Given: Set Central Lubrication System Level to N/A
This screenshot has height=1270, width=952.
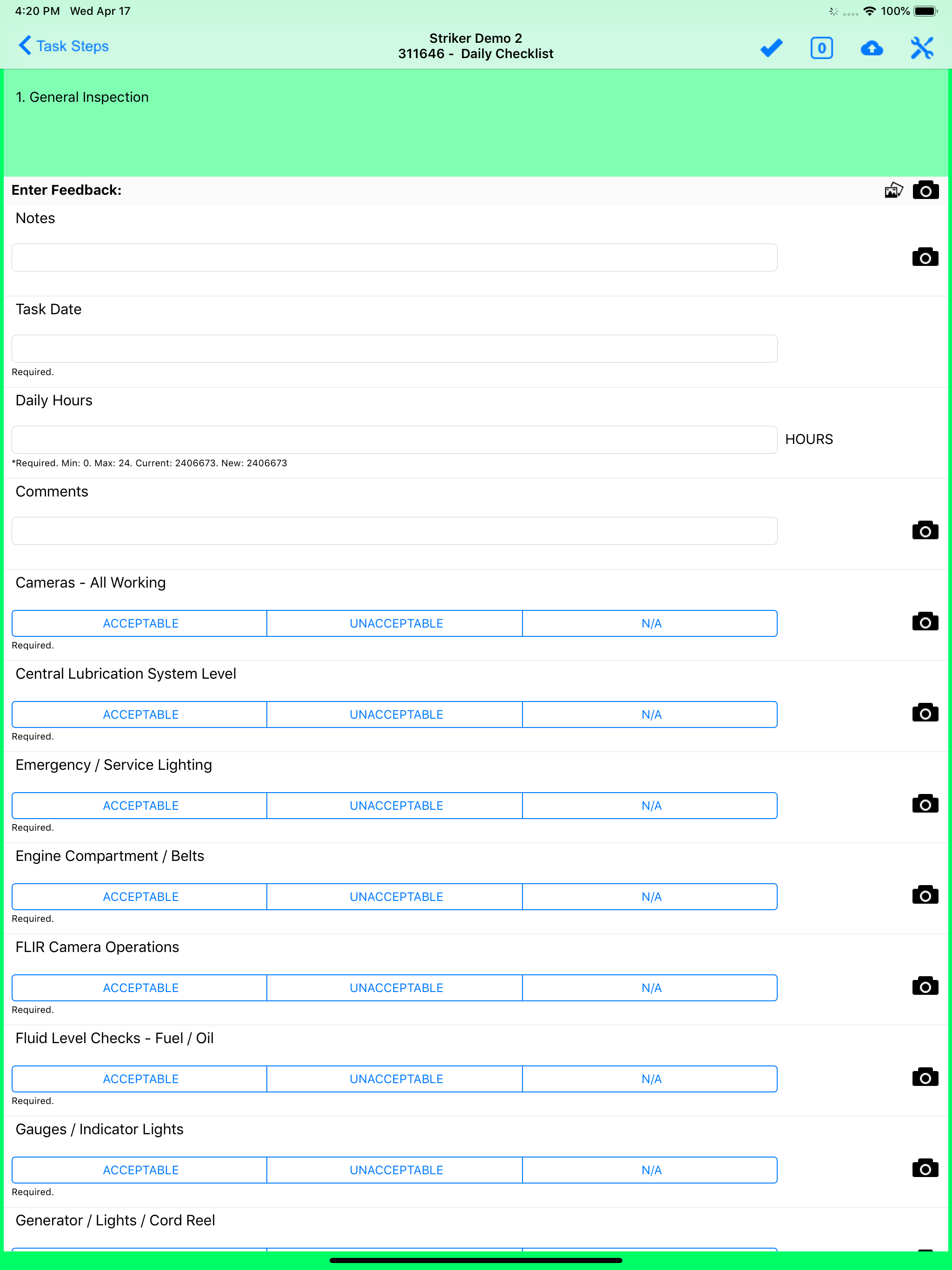Looking at the screenshot, I should 650,715.
